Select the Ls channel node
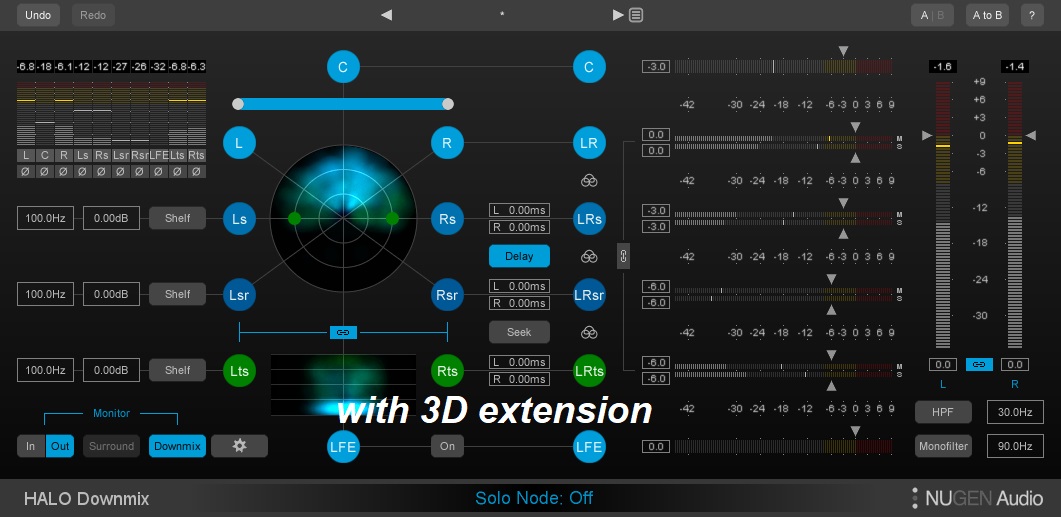This screenshot has width=1061, height=517. tap(239, 219)
